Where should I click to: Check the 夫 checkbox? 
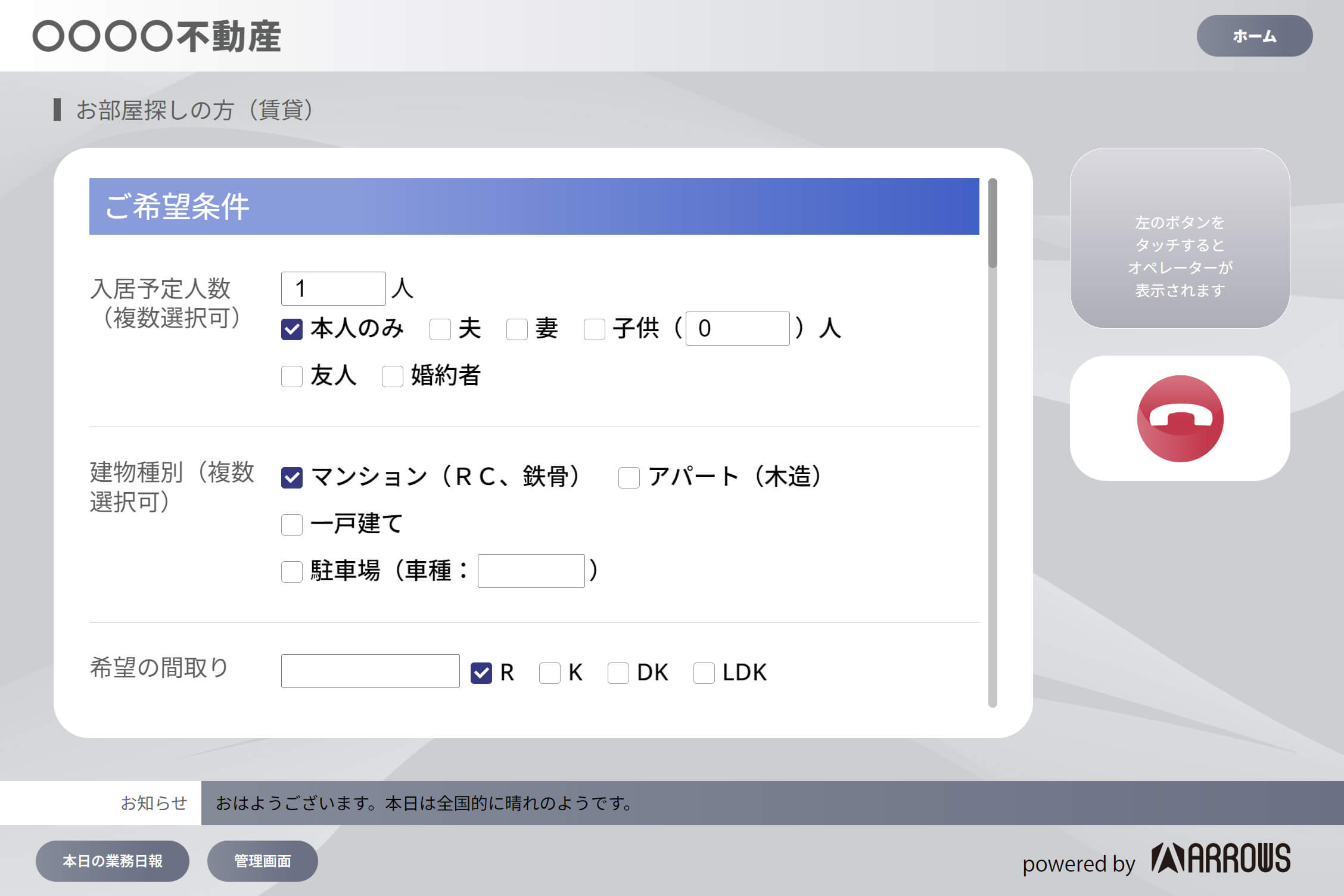(441, 328)
